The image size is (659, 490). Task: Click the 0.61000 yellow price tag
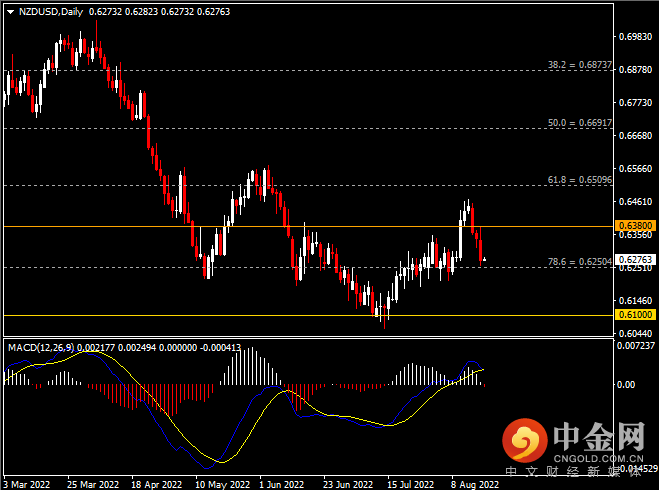tap(635, 314)
